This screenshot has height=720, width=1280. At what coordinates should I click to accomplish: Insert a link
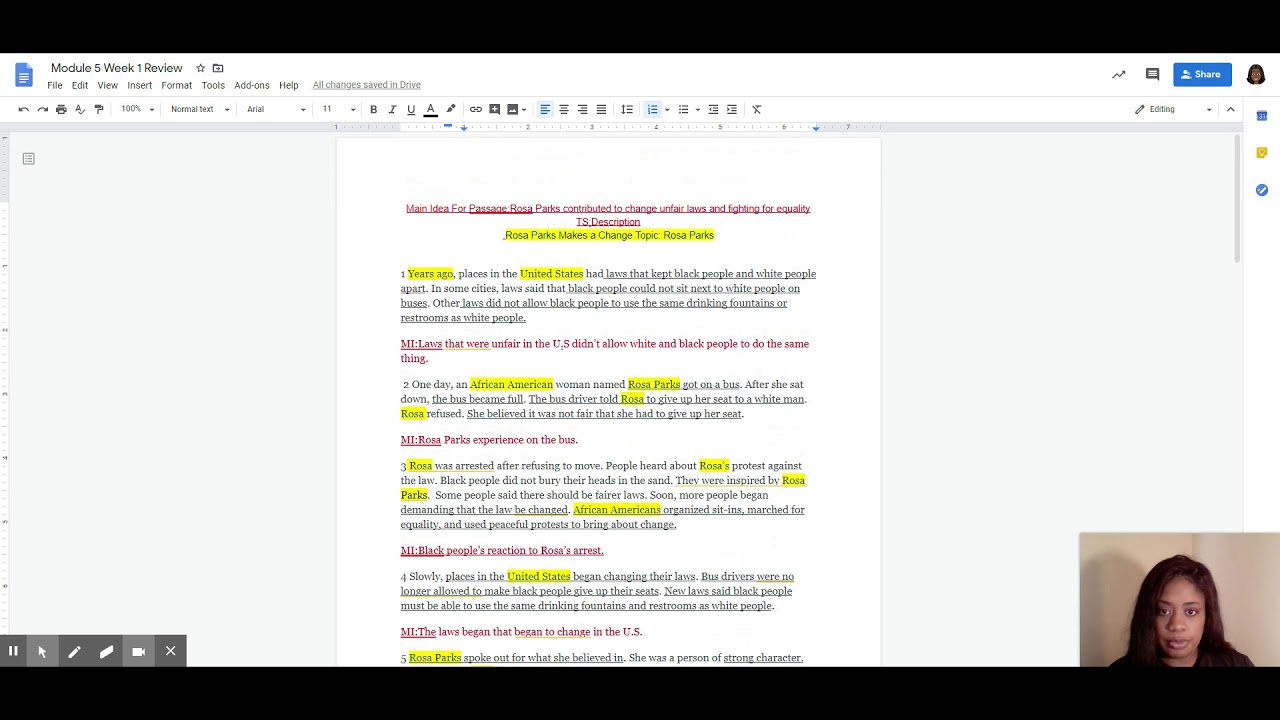(x=476, y=109)
